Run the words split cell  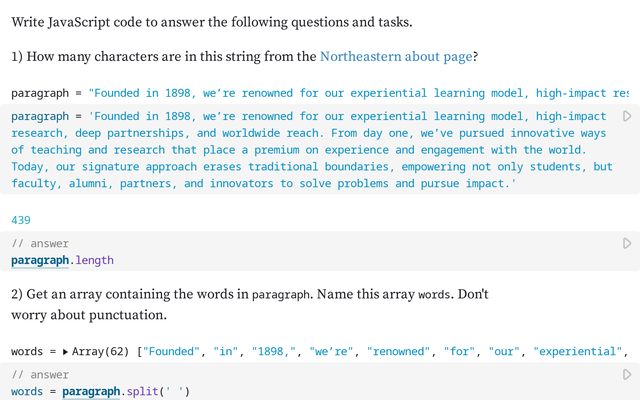[x=627, y=374]
